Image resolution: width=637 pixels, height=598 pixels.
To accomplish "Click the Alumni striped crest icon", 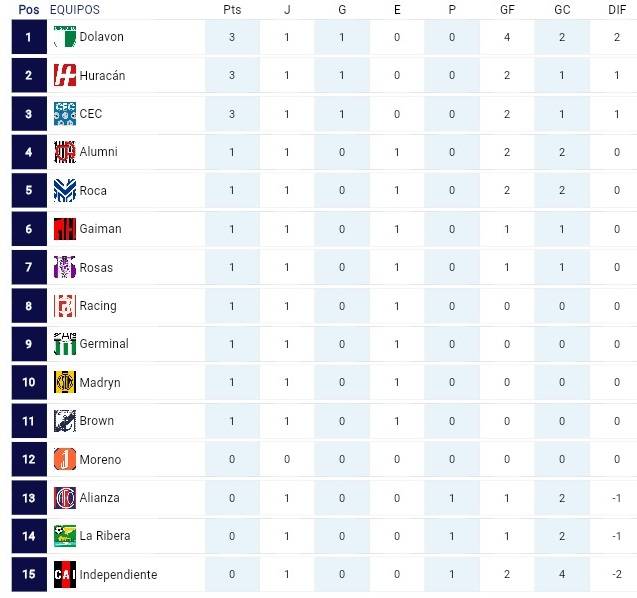I will [65, 152].
